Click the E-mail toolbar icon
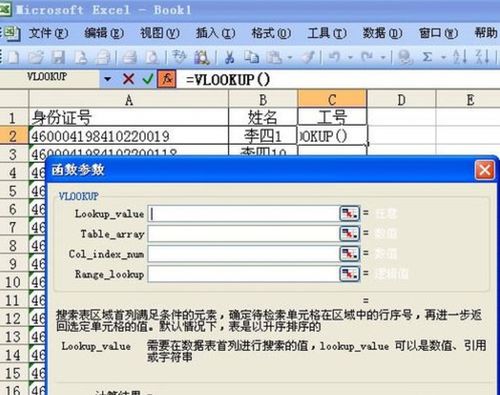Screen dimensions: 500x395 104,57
